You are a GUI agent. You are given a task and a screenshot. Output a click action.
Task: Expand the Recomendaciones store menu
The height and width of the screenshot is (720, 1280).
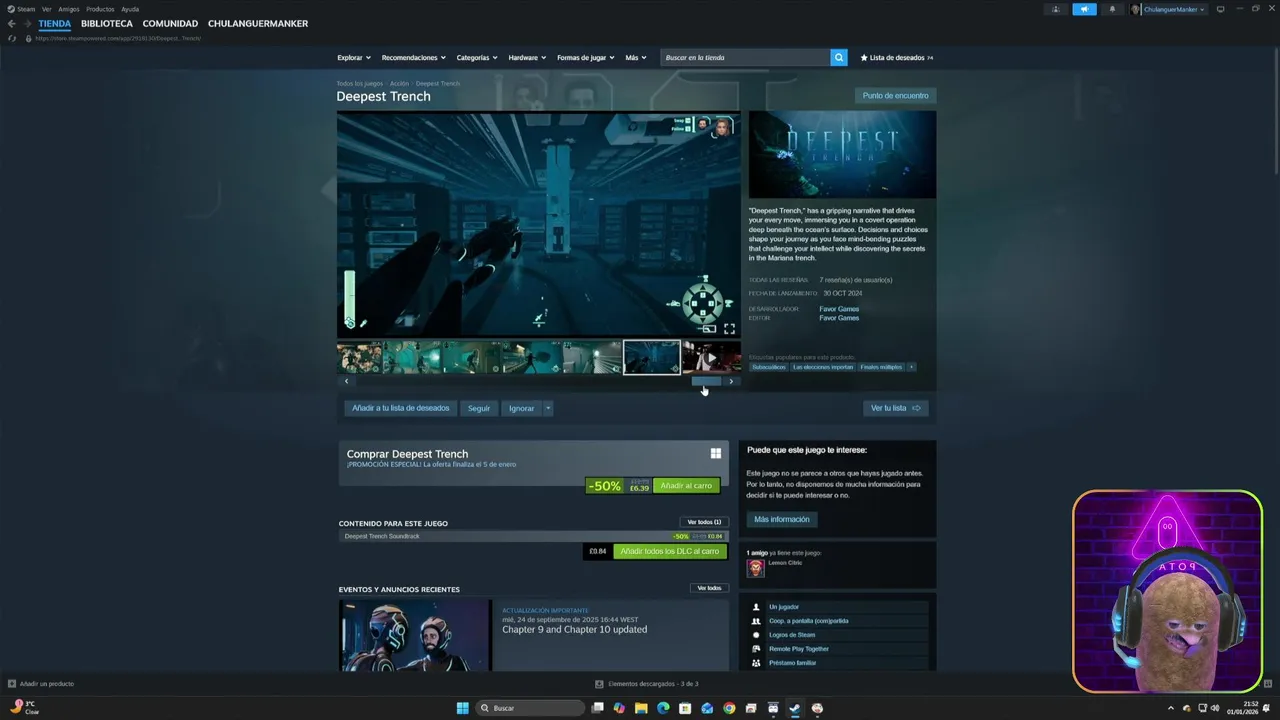point(414,58)
